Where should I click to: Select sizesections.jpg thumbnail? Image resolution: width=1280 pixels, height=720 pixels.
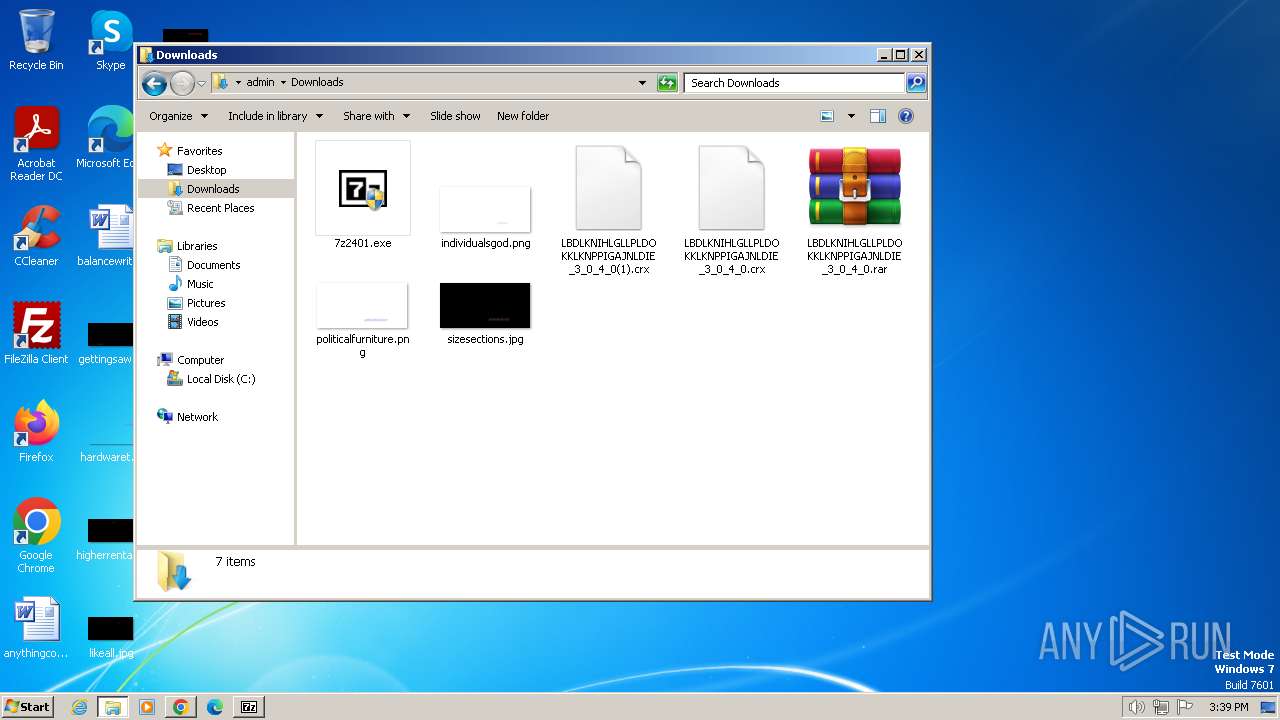pos(485,314)
